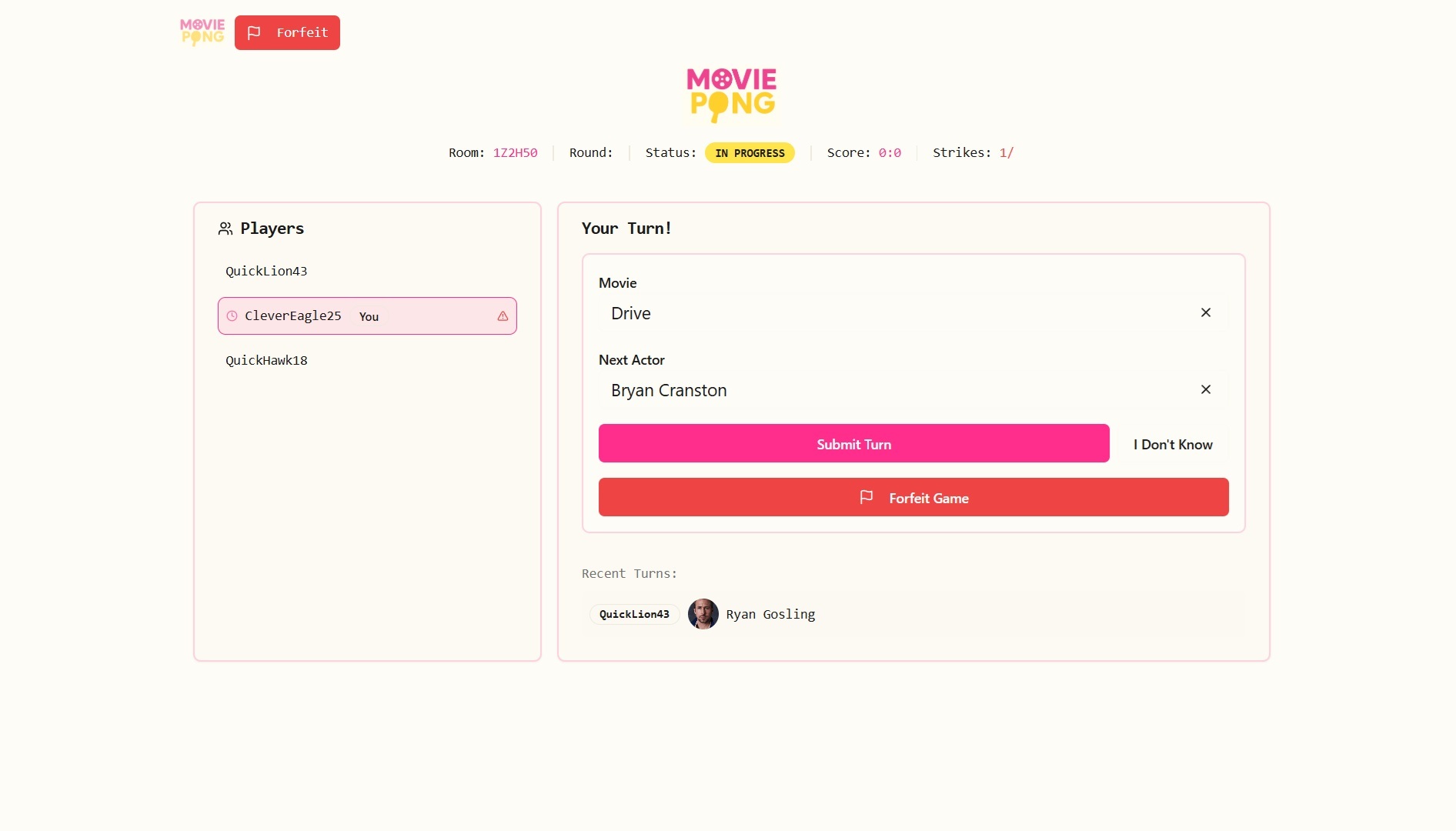Click the Players group icon
This screenshot has width=1456, height=831.
[x=225, y=229]
